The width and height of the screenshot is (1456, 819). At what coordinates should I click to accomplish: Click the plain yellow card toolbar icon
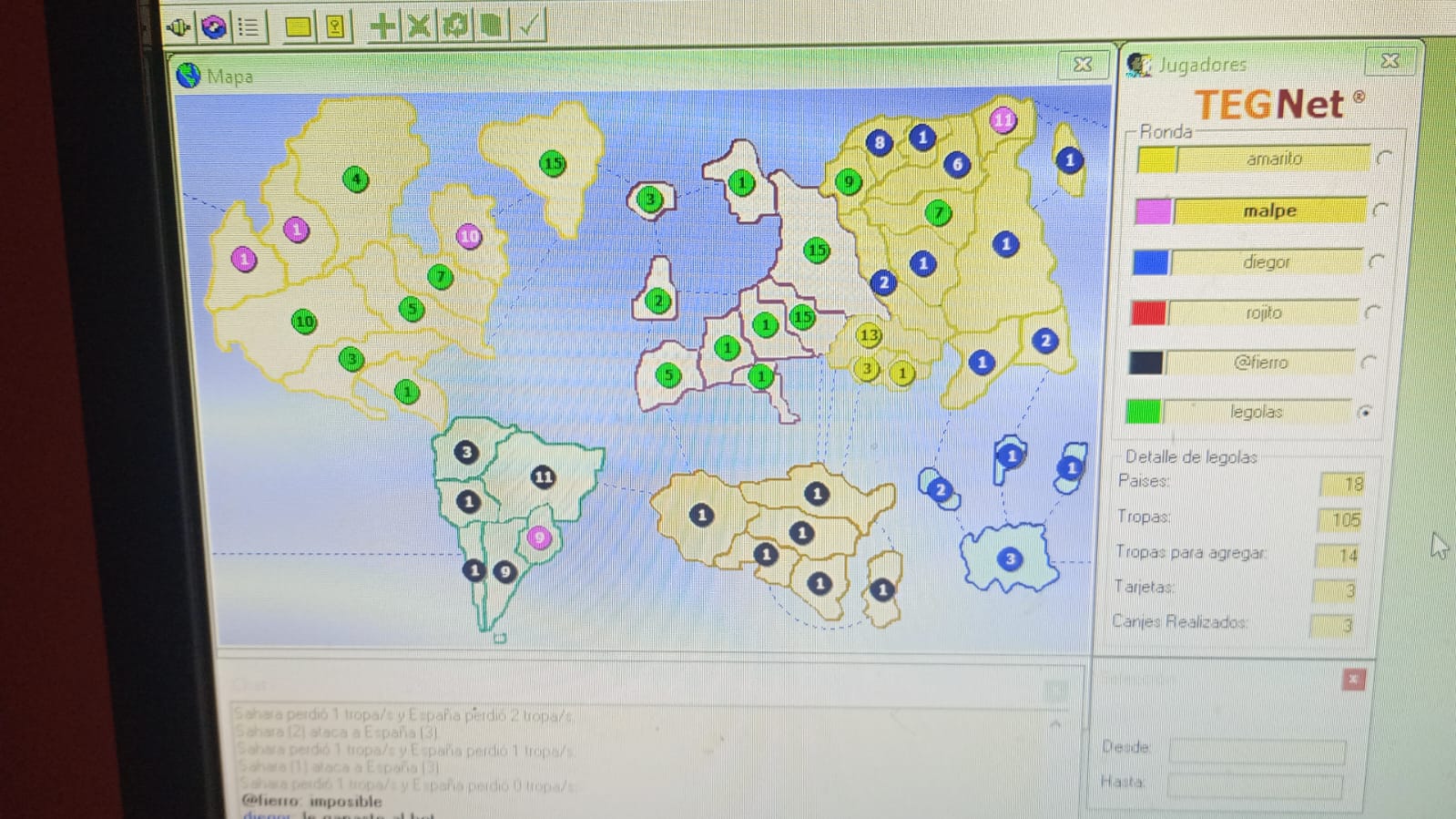pyautogui.click(x=298, y=27)
